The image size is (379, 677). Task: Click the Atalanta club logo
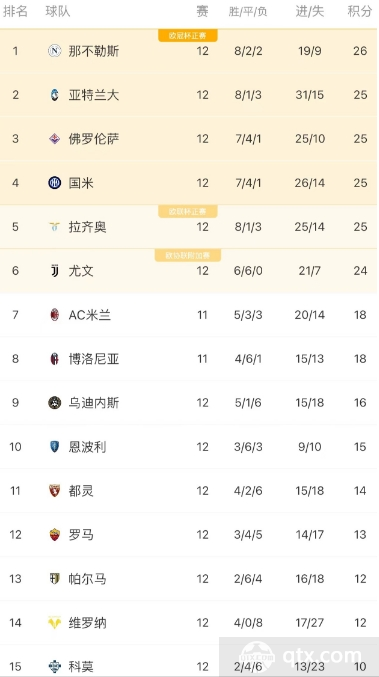coord(54,95)
